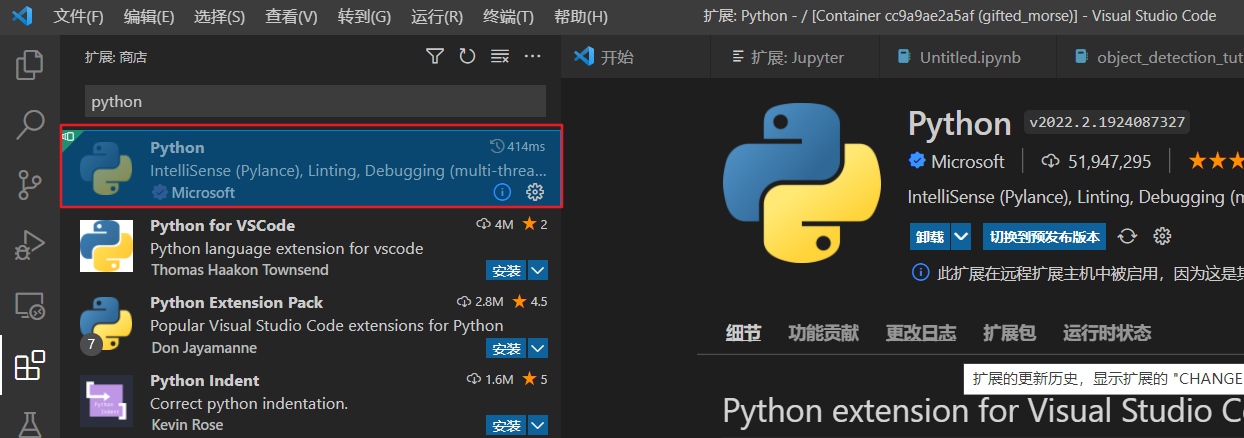Select the 扩展包 tab
This screenshot has width=1244, height=438.
click(x=1009, y=333)
